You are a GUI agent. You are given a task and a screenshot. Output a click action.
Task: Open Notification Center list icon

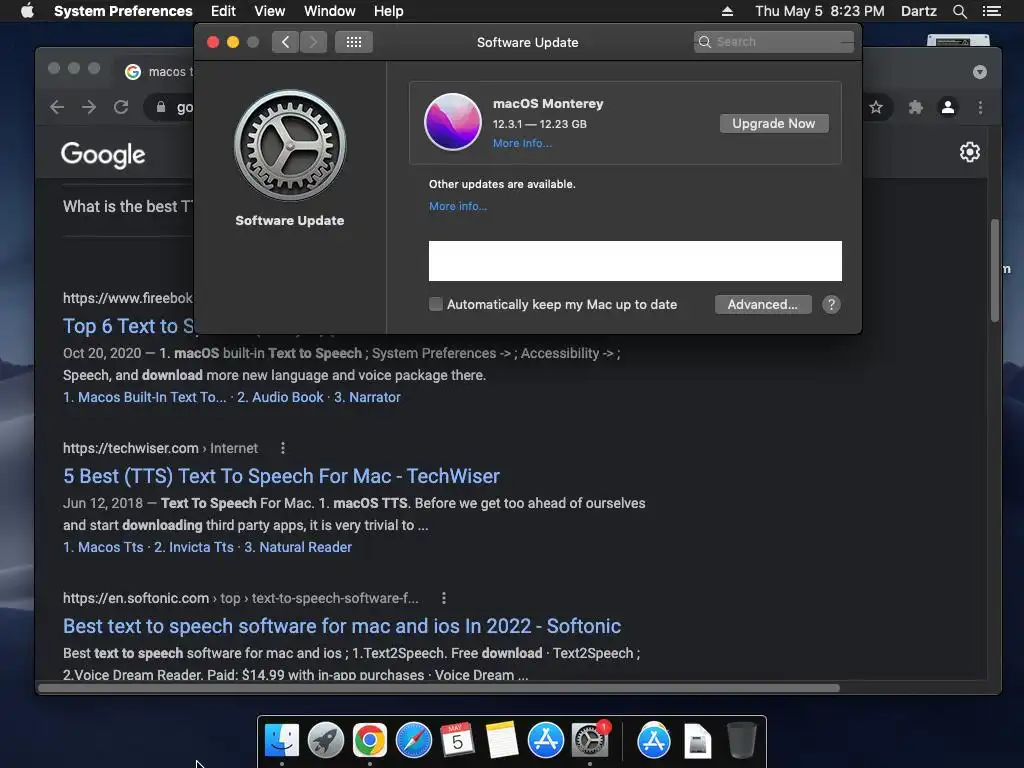[992, 11]
